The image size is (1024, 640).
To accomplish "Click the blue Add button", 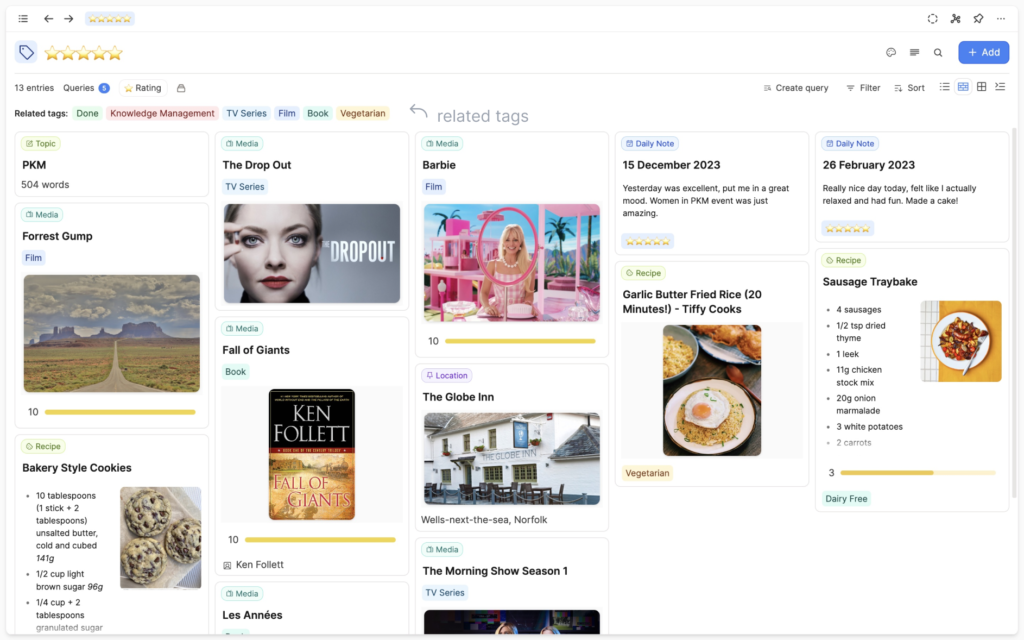I will pos(984,52).
